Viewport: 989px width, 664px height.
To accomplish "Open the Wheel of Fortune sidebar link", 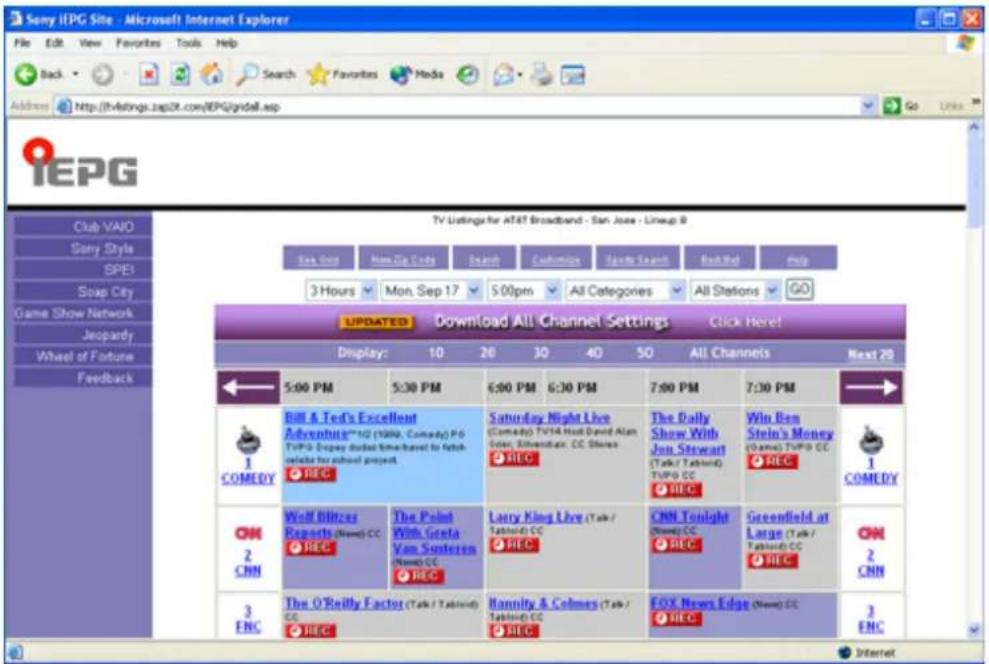I will click(x=83, y=356).
